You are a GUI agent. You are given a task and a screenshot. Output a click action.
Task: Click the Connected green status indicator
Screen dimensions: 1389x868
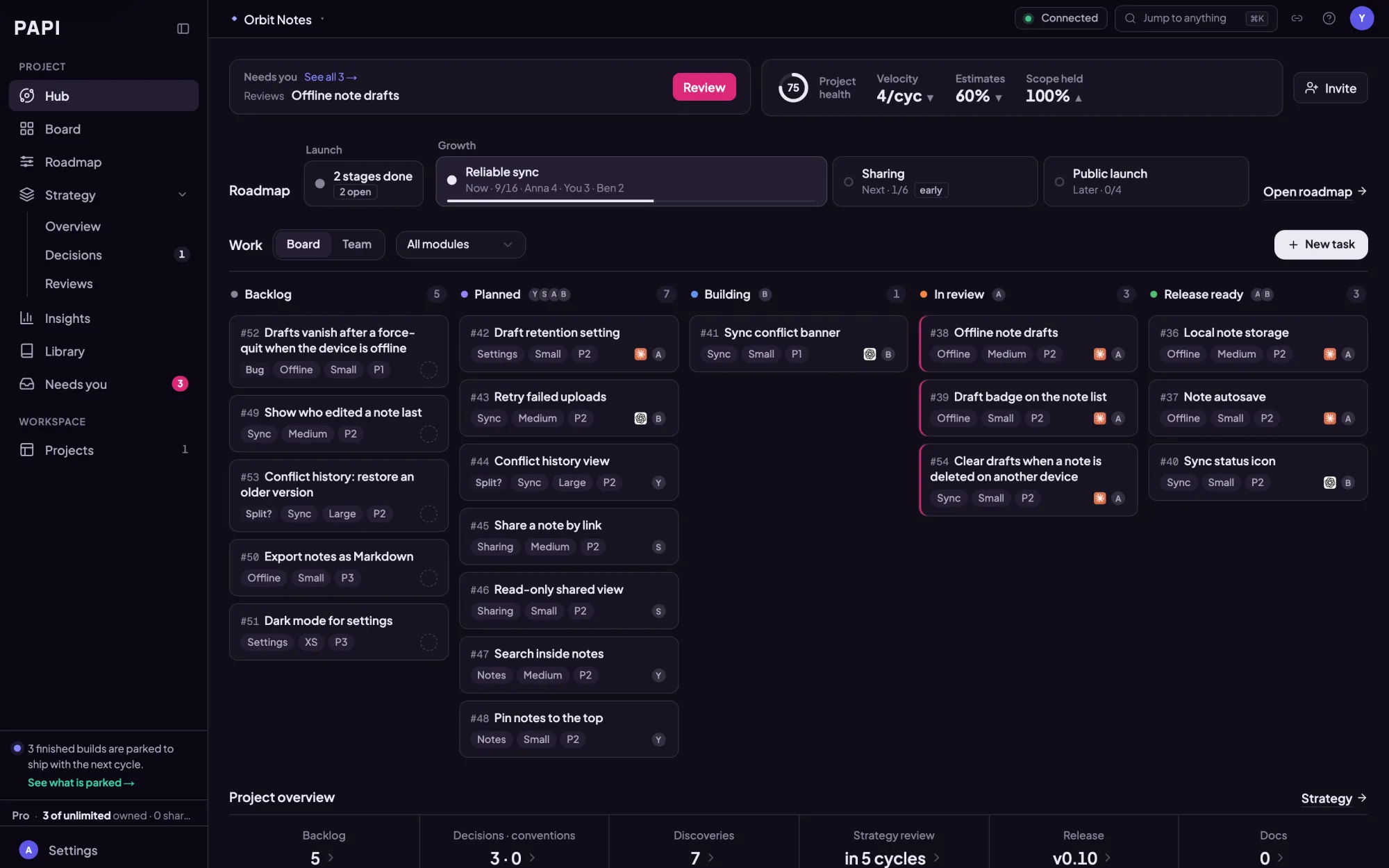pos(1061,19)
